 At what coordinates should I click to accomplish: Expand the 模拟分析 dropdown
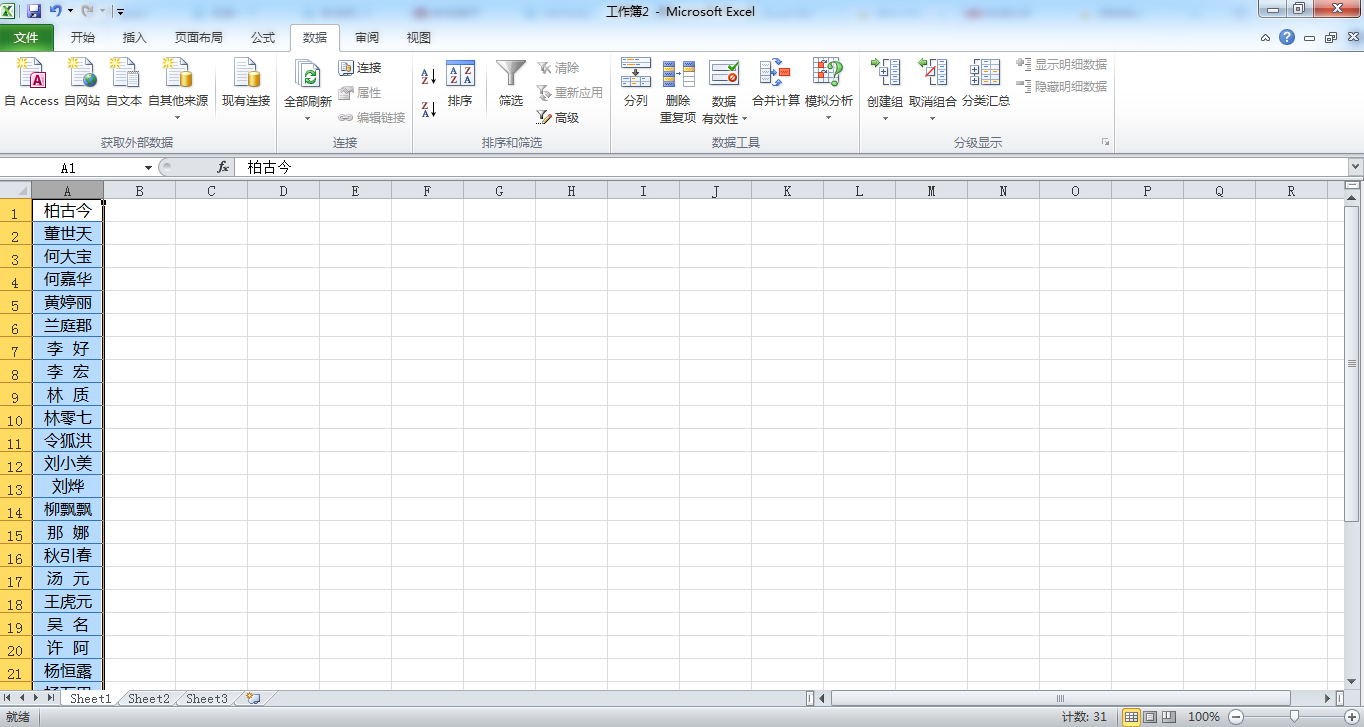(827, 117)
